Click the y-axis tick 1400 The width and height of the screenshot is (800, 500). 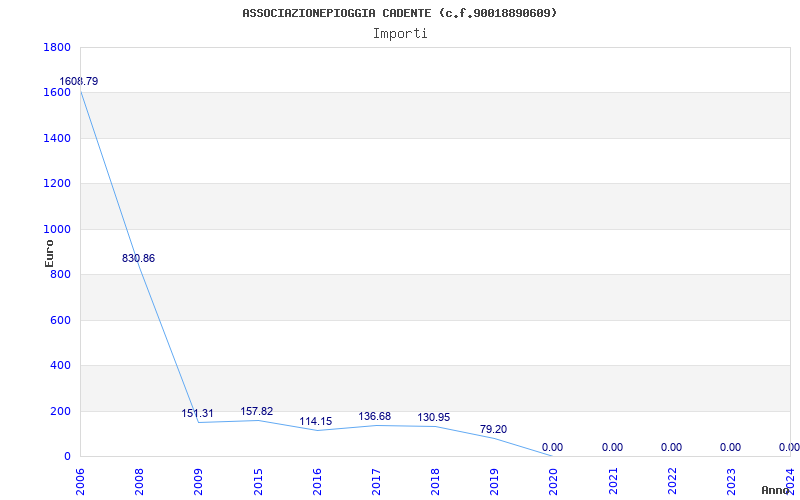click(57, 138)
